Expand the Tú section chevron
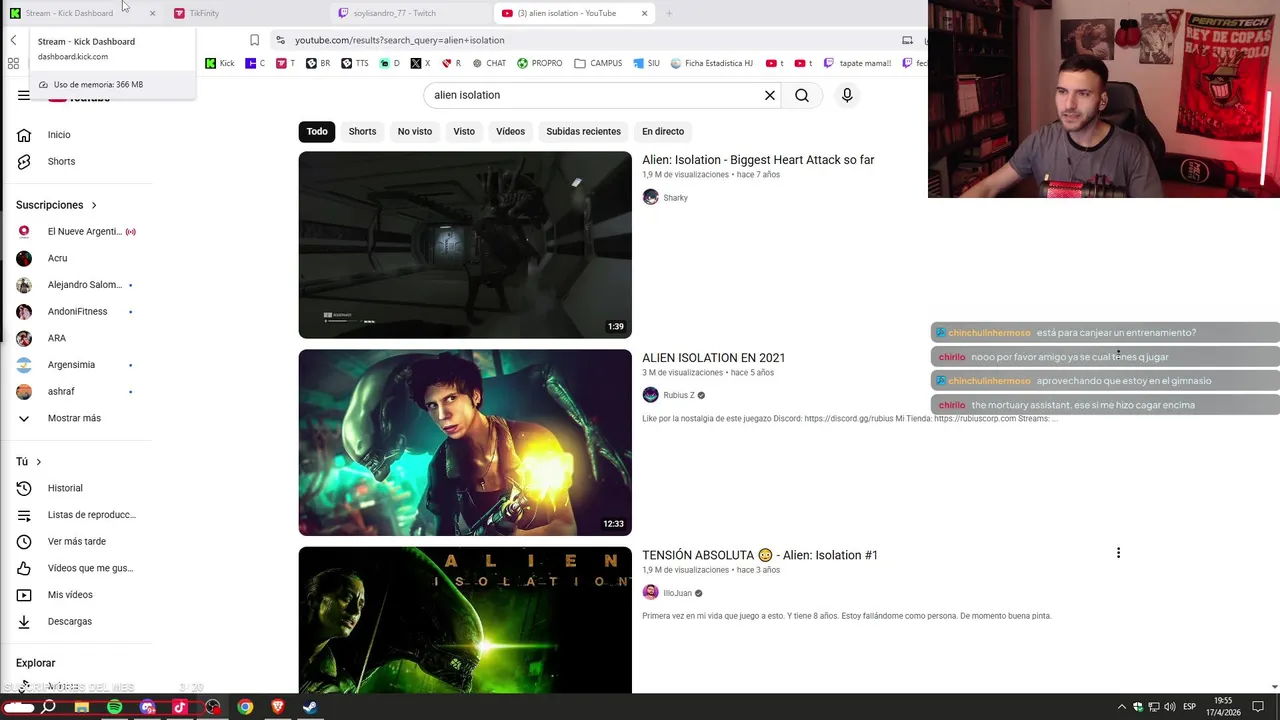 [39, 462]
